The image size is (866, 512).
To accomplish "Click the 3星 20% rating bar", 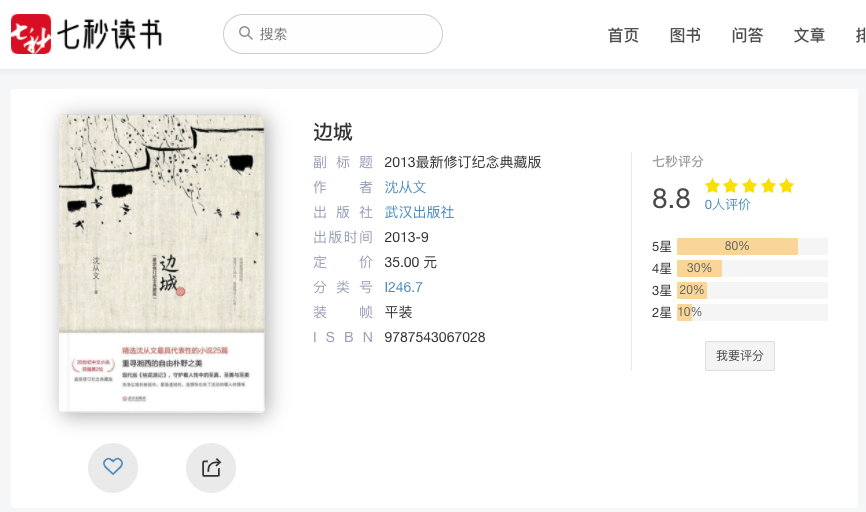I will coord(752,291).
